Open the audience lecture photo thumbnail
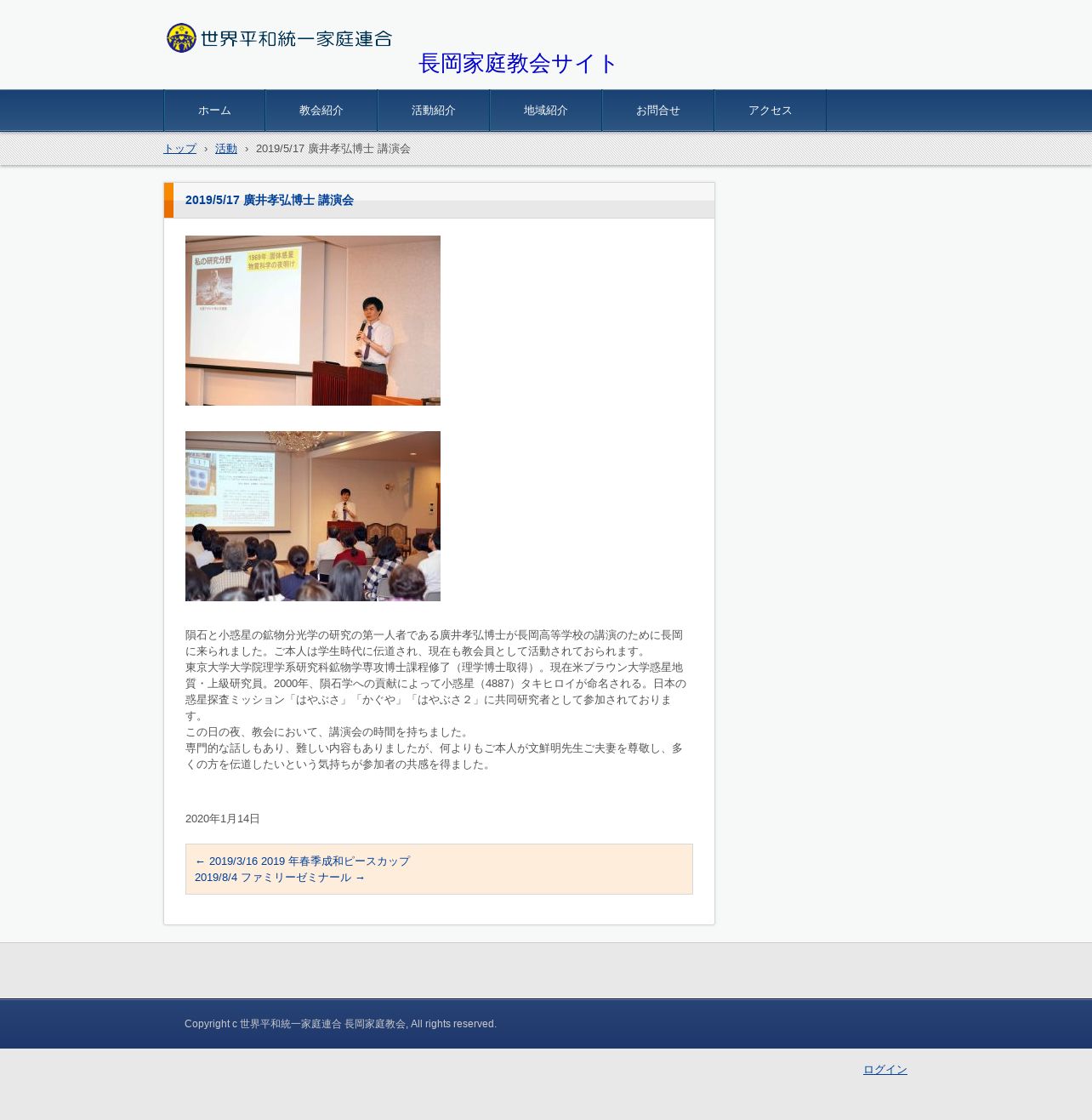Screen dimensions: 1092x1120 (x=313, y=516)
